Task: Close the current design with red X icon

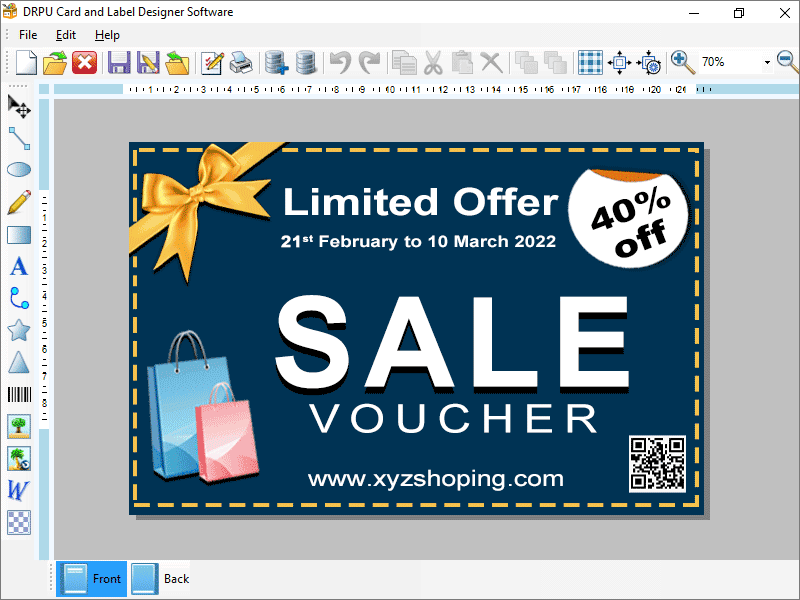Action: coord(84,63)
